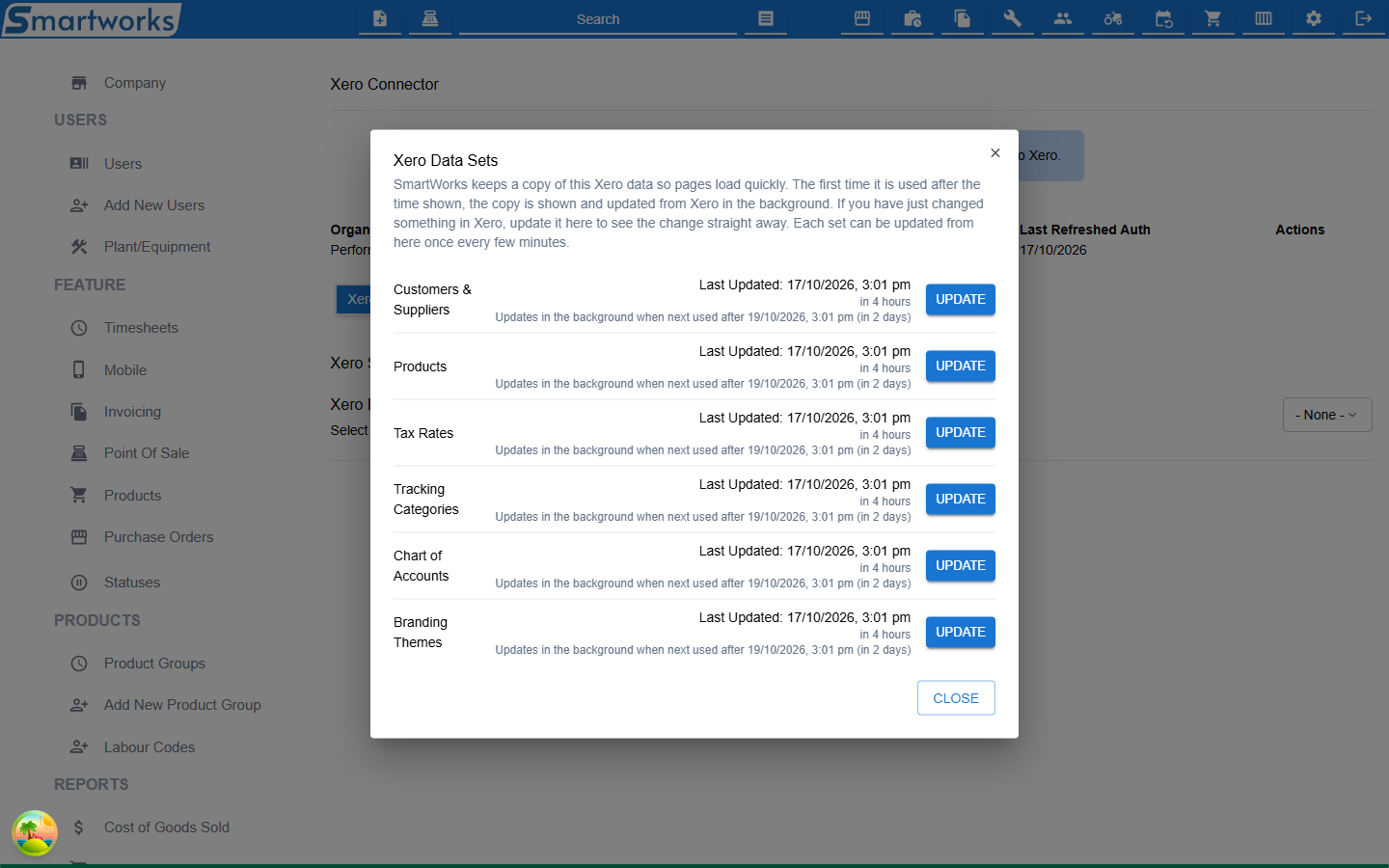Click the briefcase with clock icon
Viewport: 1389px width, 868px height.
click(912, 18)
